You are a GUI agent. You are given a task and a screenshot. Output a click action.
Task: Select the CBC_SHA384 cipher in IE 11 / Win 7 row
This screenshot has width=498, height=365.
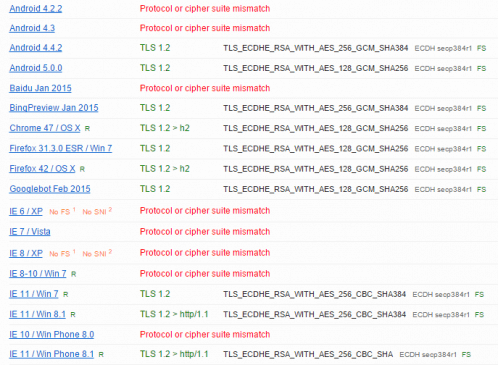pos(315,294)
